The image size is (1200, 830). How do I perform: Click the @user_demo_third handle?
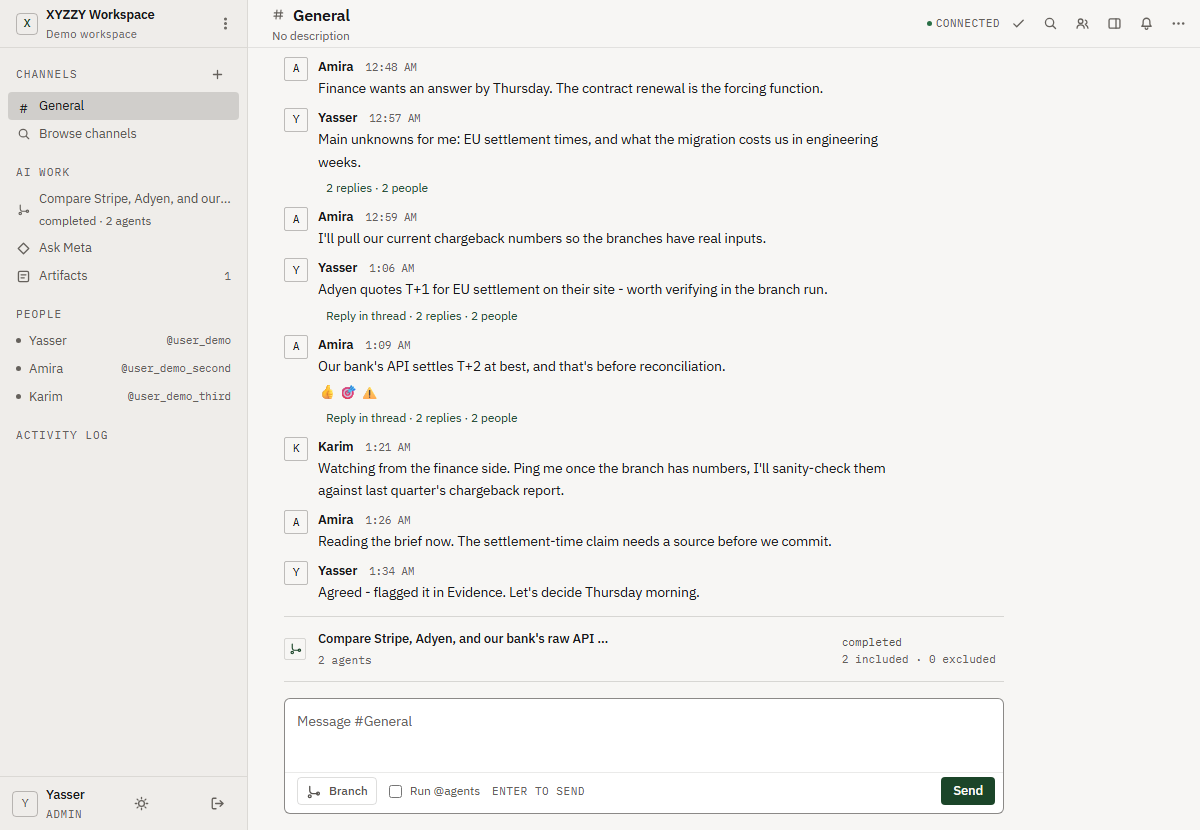click(179, 397)
